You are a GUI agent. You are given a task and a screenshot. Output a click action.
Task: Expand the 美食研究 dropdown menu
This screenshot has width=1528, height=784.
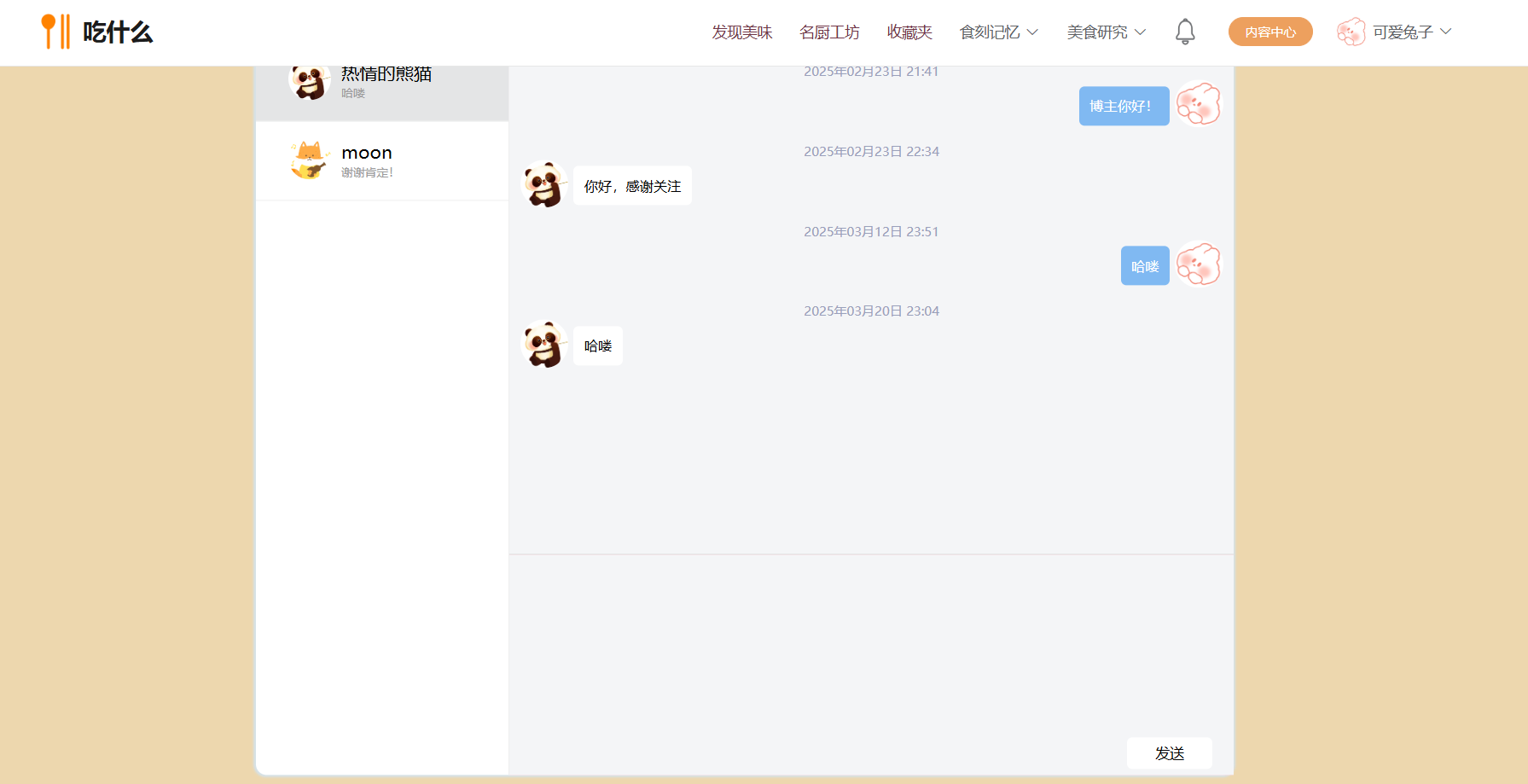tap(1107, 32)
